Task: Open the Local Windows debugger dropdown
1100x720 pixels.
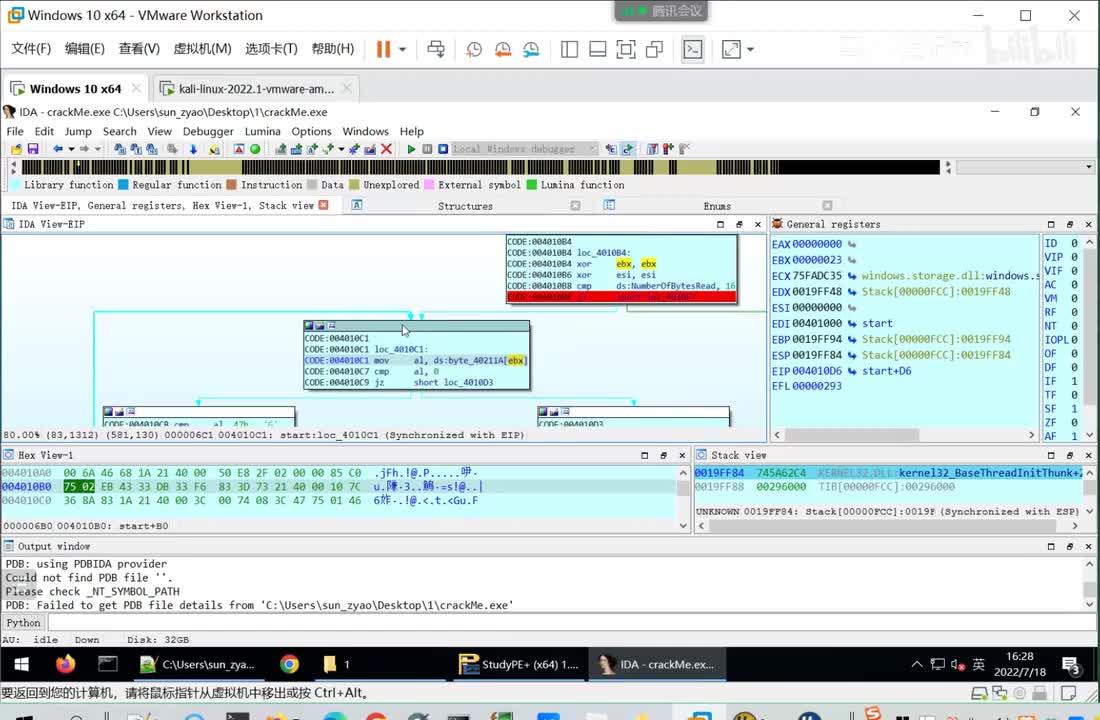Action: point(592,149)
